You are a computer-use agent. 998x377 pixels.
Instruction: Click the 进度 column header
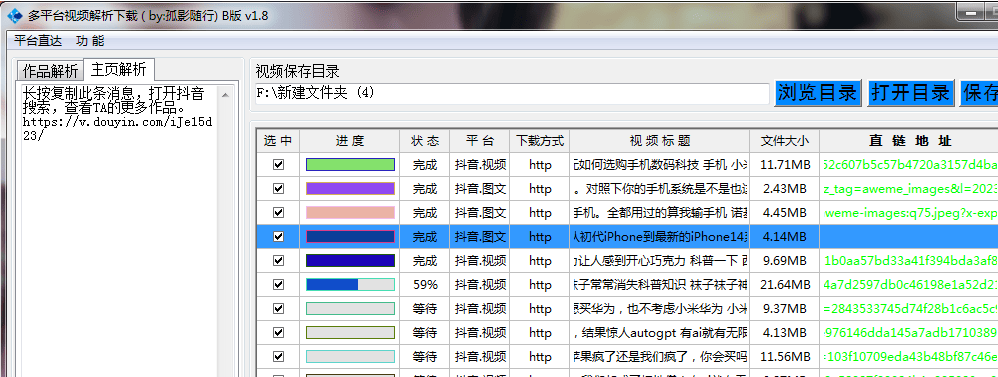[350, 141]
